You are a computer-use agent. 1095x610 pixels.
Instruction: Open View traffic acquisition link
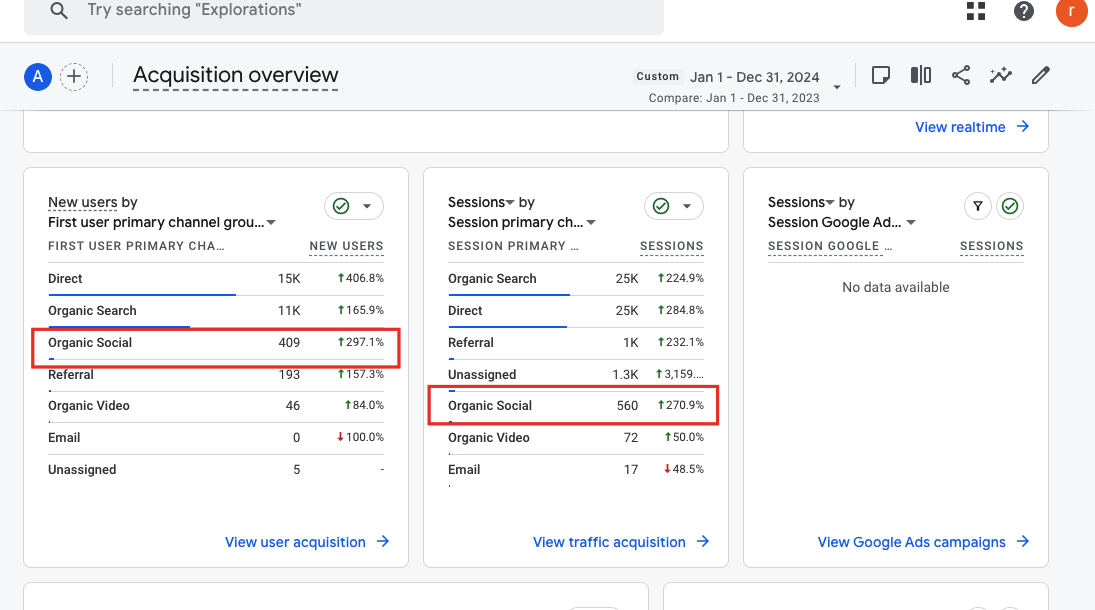point(620,542)
